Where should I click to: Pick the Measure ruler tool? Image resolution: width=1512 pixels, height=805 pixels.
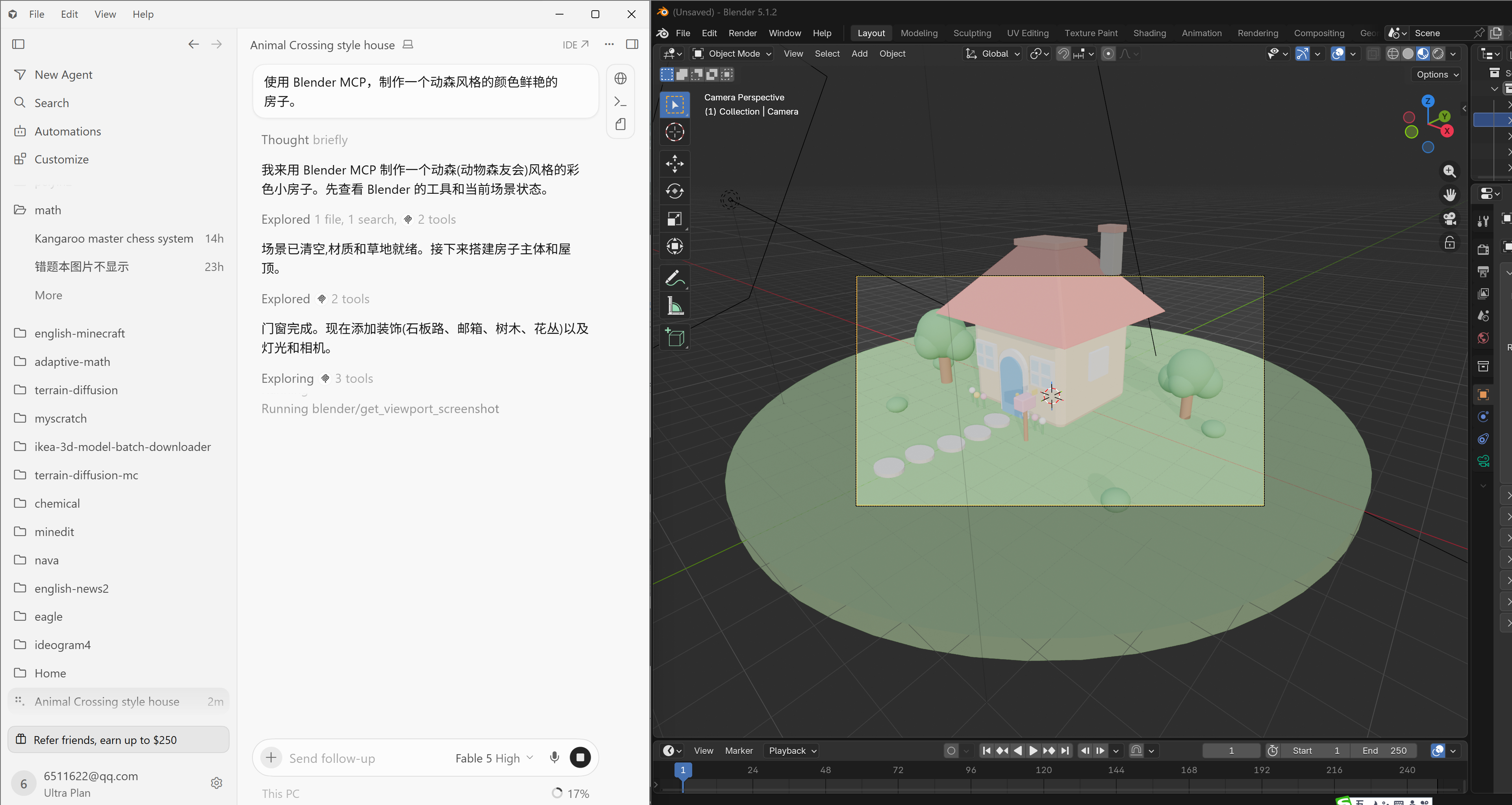pos(674,306)
